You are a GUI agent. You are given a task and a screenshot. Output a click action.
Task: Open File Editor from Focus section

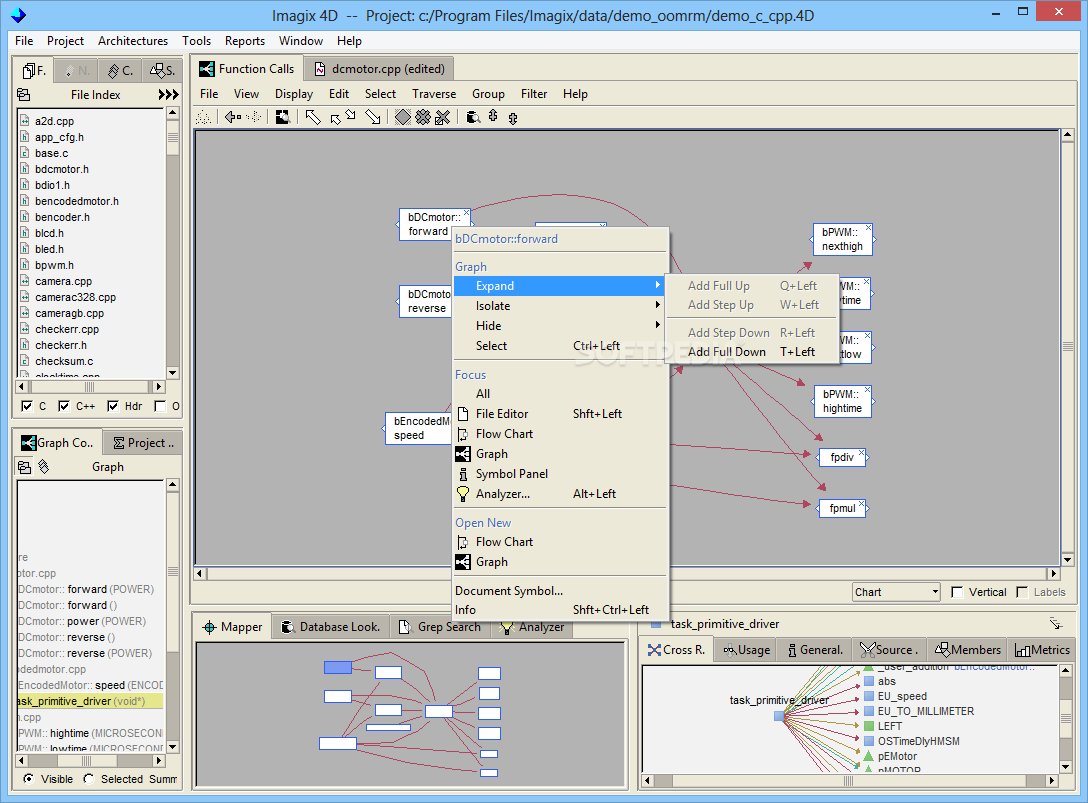[560, 414]
